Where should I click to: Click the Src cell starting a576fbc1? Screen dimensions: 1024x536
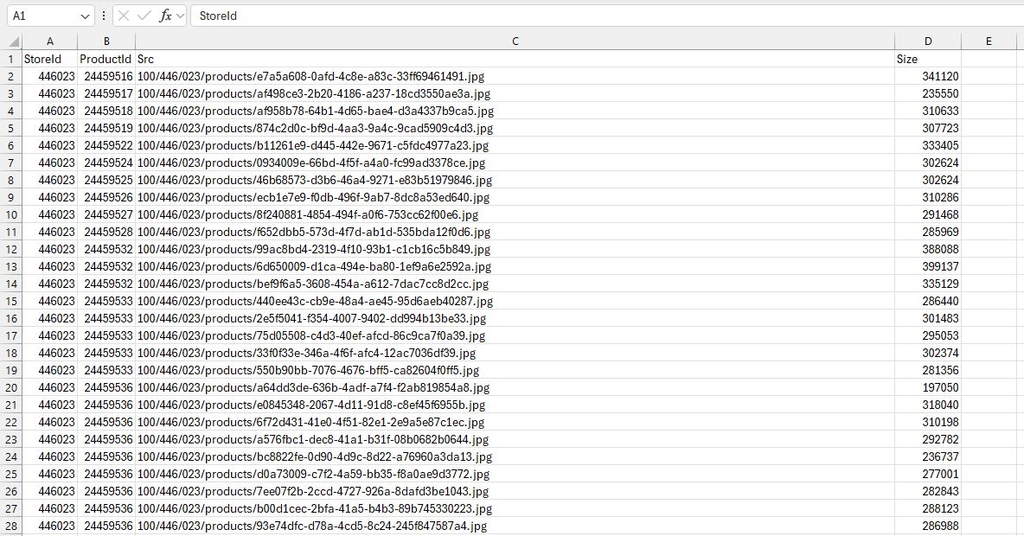click(515, 439)
